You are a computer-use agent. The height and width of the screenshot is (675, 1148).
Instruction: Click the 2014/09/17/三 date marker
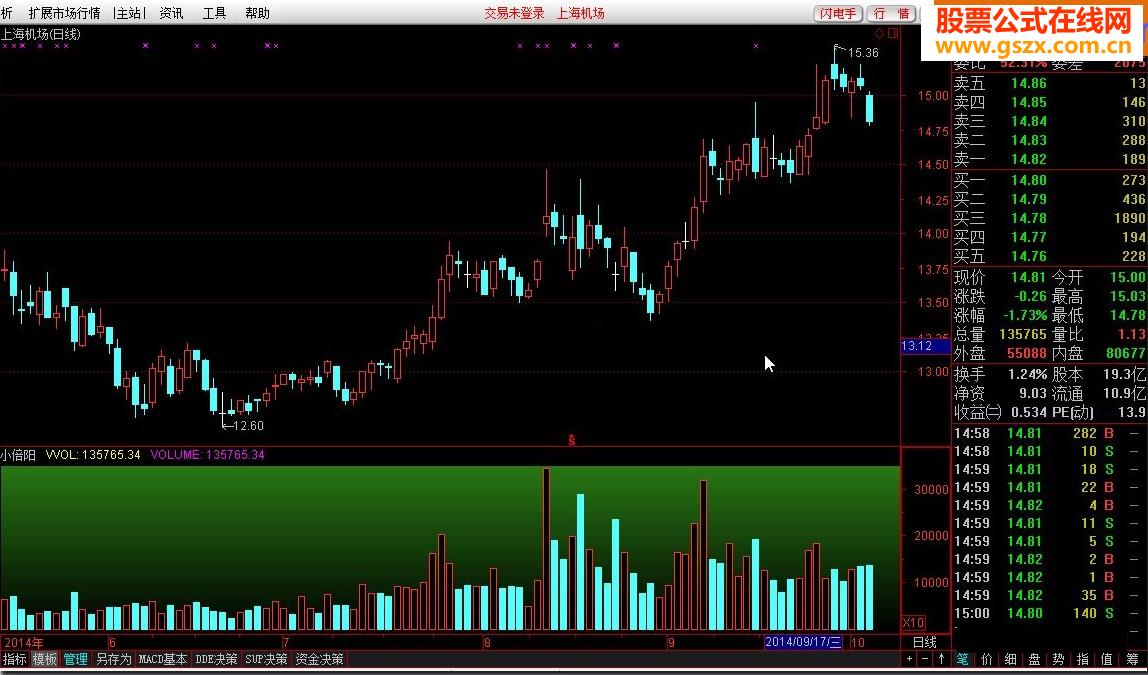[803, 642]
